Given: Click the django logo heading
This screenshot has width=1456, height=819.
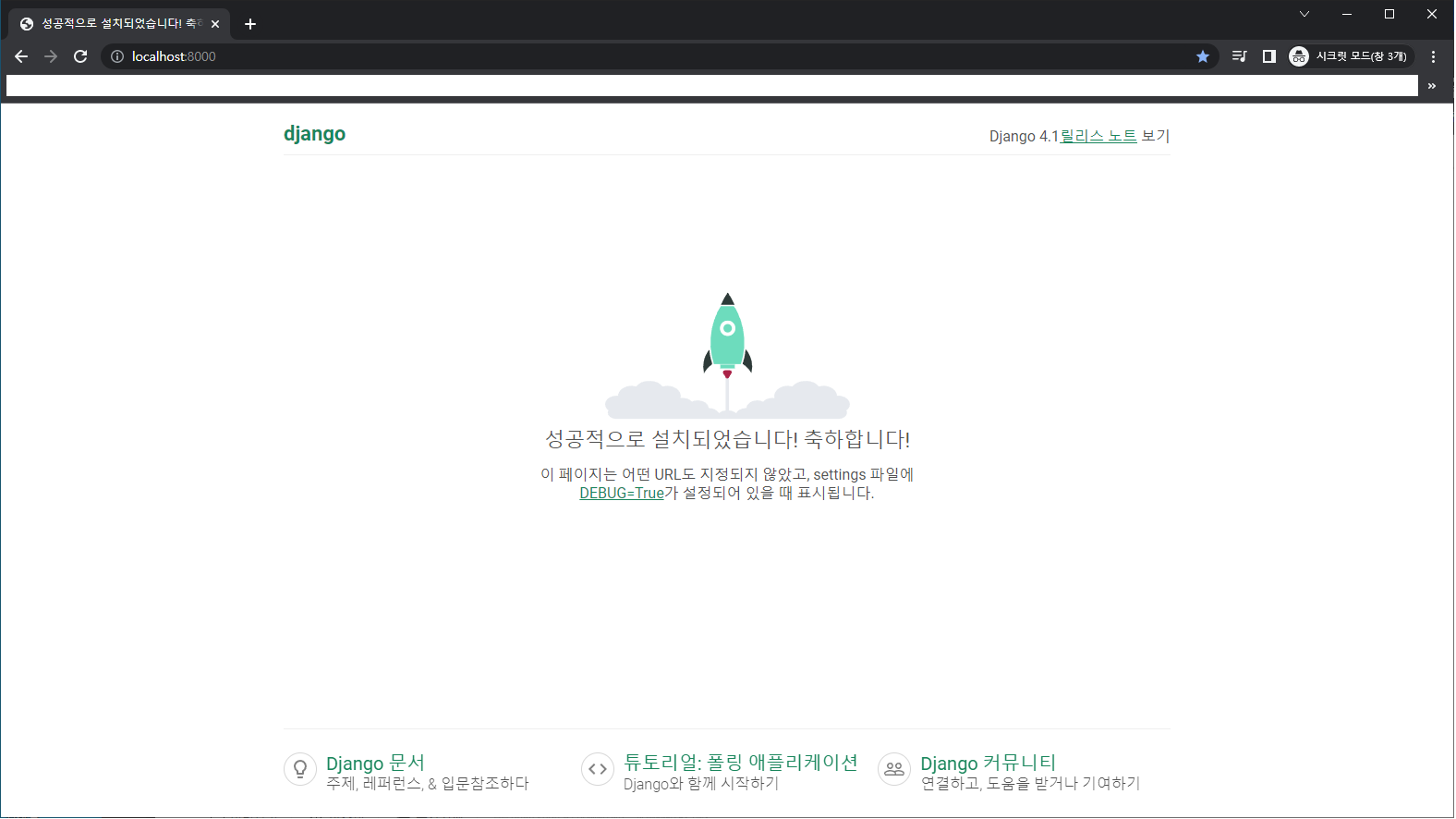Looking at the screenshot, I should coord(314,133).
